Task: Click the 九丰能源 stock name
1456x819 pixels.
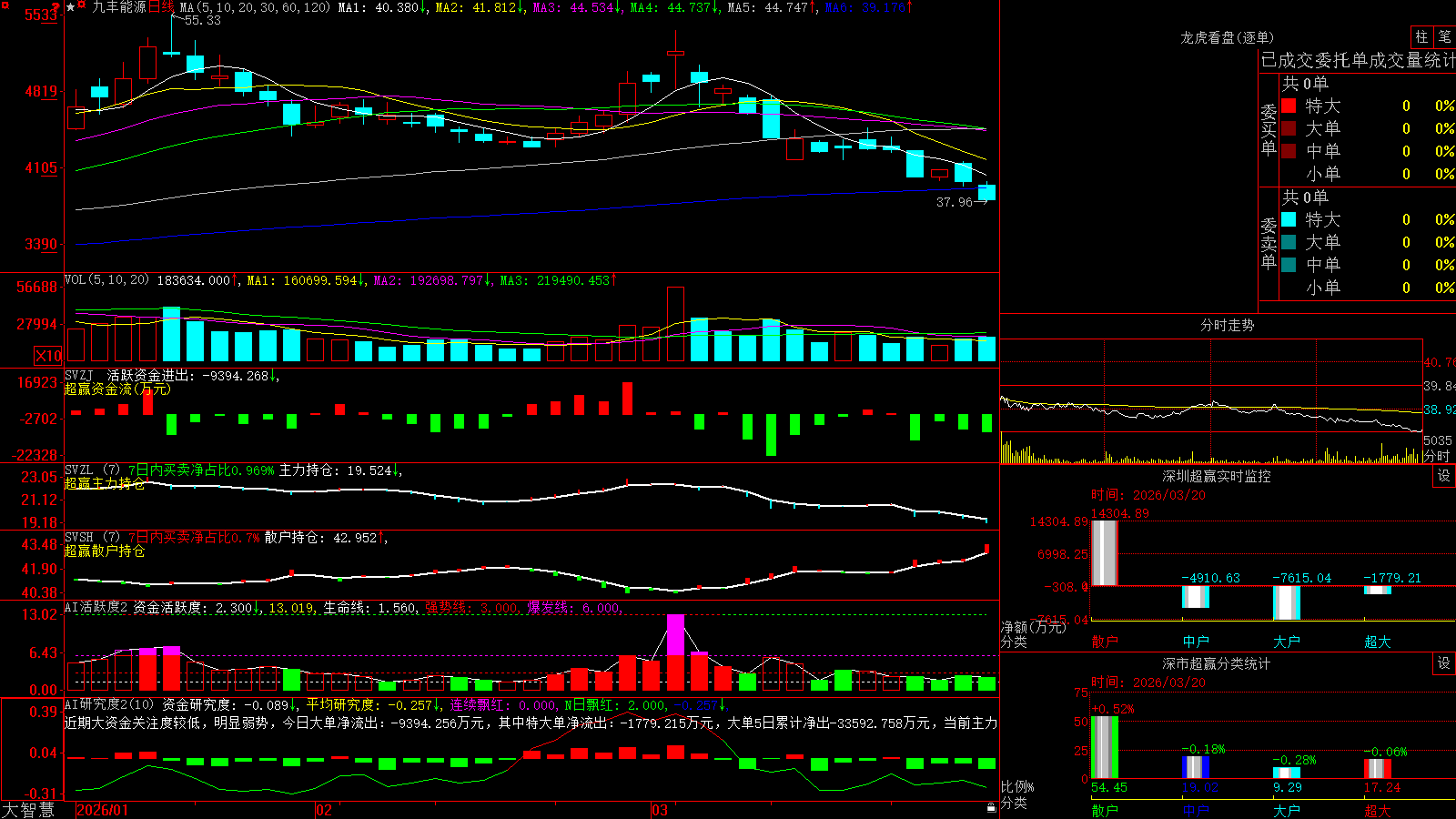Action: [118, 7]
